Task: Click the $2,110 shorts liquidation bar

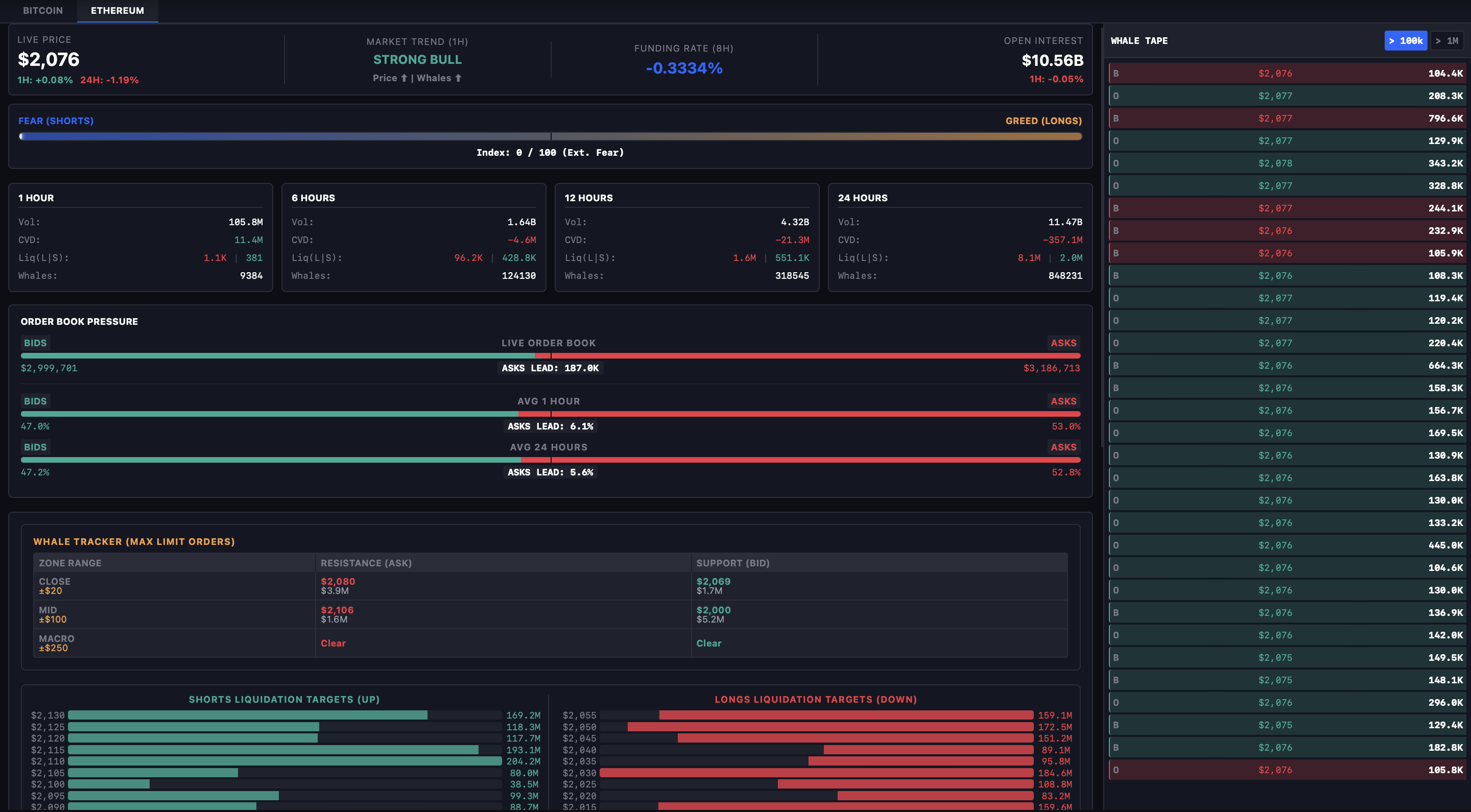Action: [x=284, y=760]
